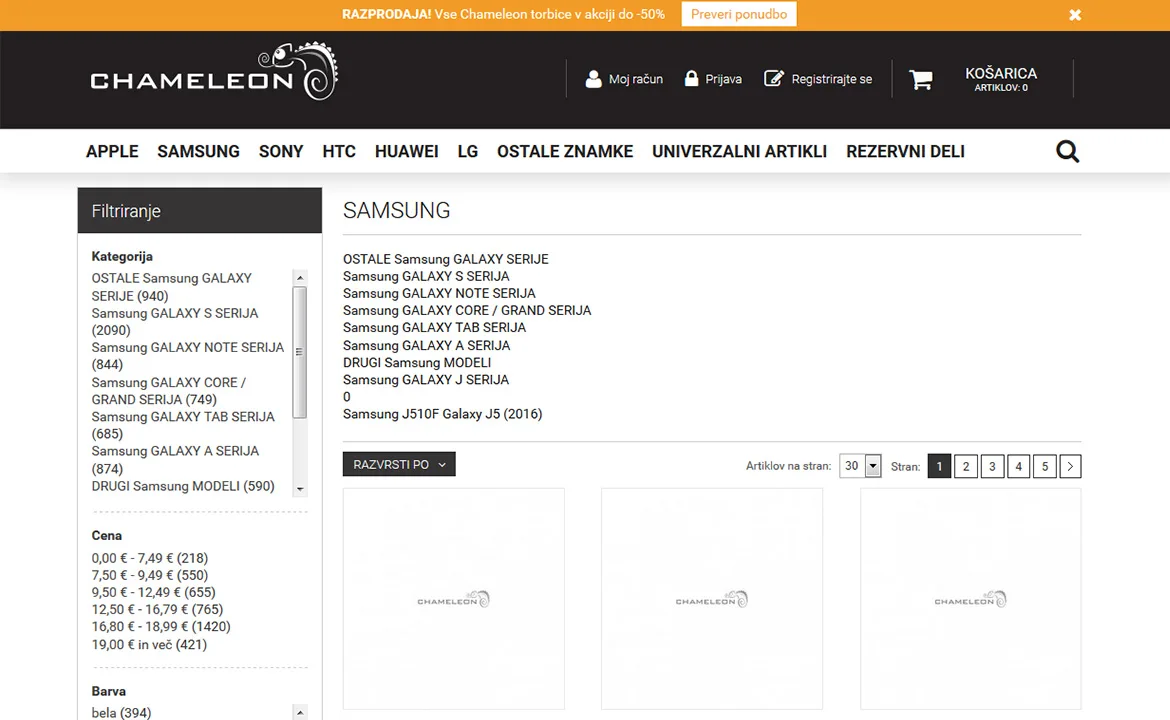Click the padlock icon beside Prijava
The height and width of the screenshot is (720, 1170).
691,78
